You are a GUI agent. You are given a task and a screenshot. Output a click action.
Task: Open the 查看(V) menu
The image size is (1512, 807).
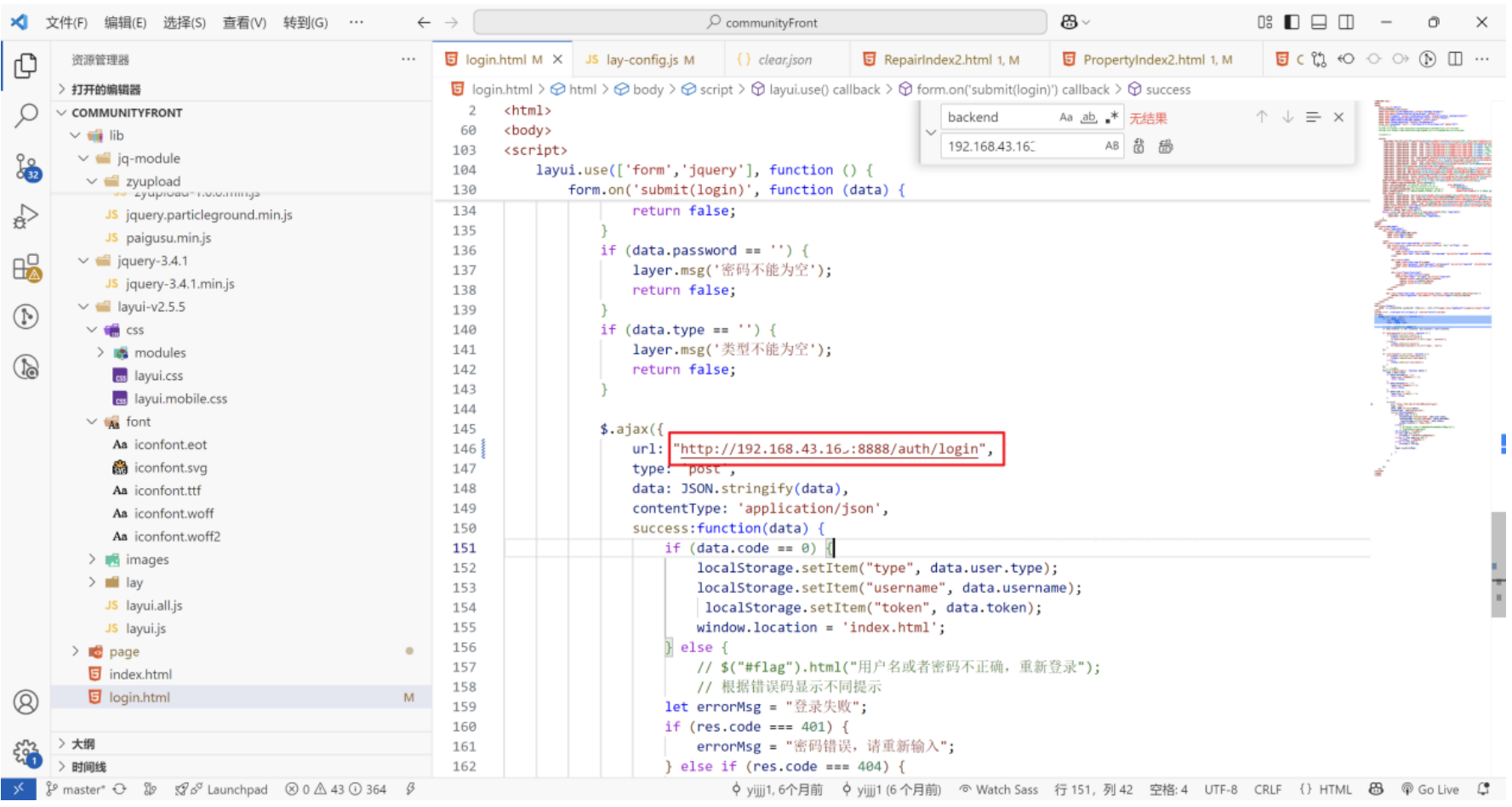click(x=244, y=22)
